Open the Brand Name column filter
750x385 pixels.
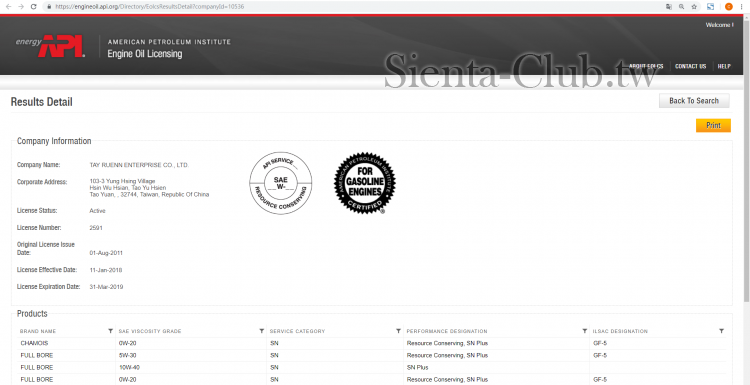point(110,331)
